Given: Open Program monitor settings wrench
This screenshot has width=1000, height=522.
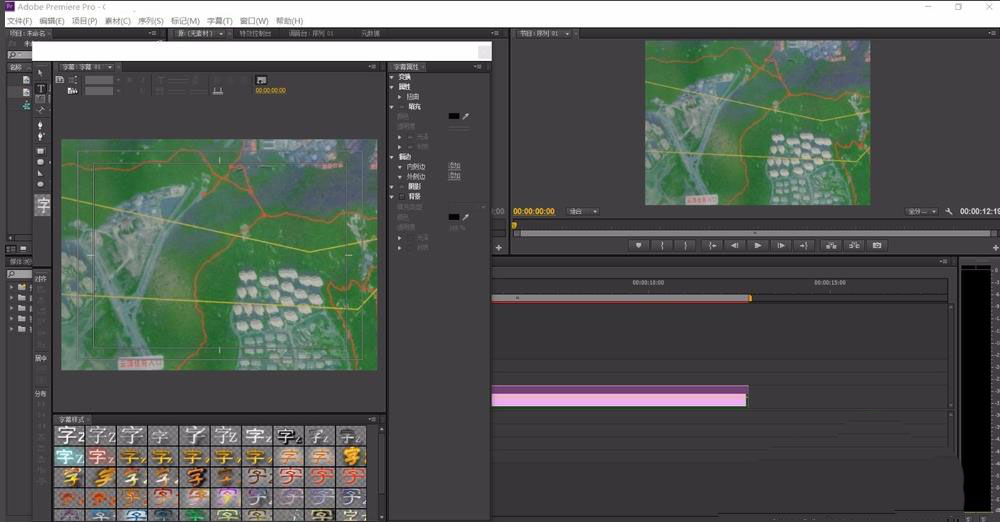Looking at the screenshot, I should 949,211.
